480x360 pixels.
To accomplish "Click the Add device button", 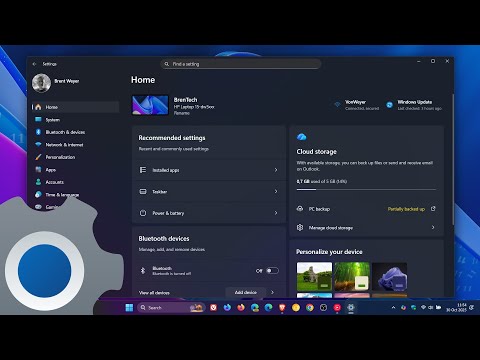I will 246,292.
